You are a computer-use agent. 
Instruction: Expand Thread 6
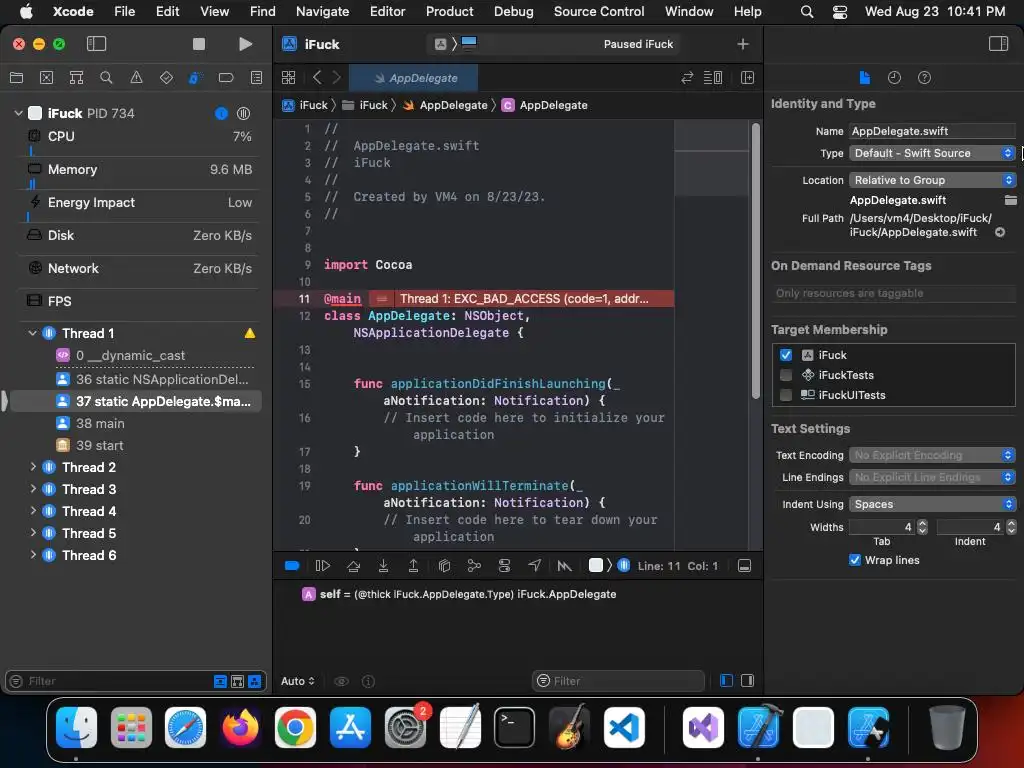33,555
